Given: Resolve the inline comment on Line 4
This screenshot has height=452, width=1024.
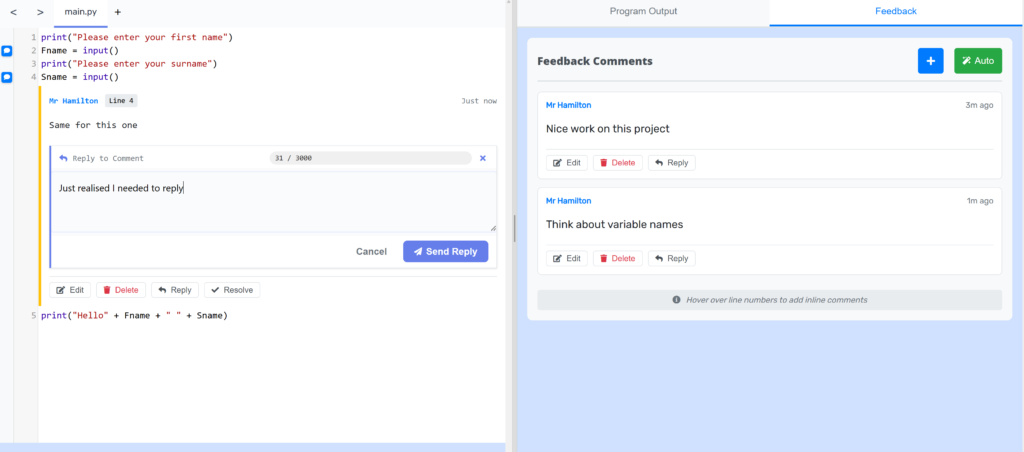Looking at the screenshot, I should pos(232,290).
